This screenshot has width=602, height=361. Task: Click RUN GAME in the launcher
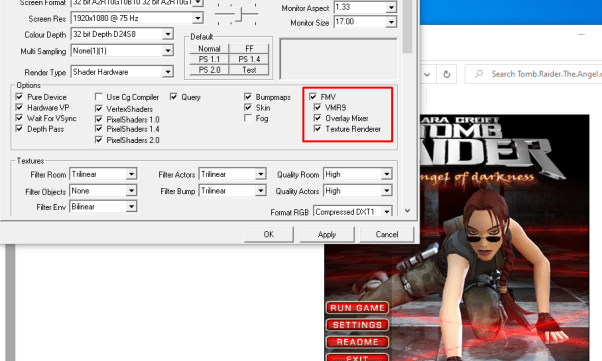(x=357, y=308)
